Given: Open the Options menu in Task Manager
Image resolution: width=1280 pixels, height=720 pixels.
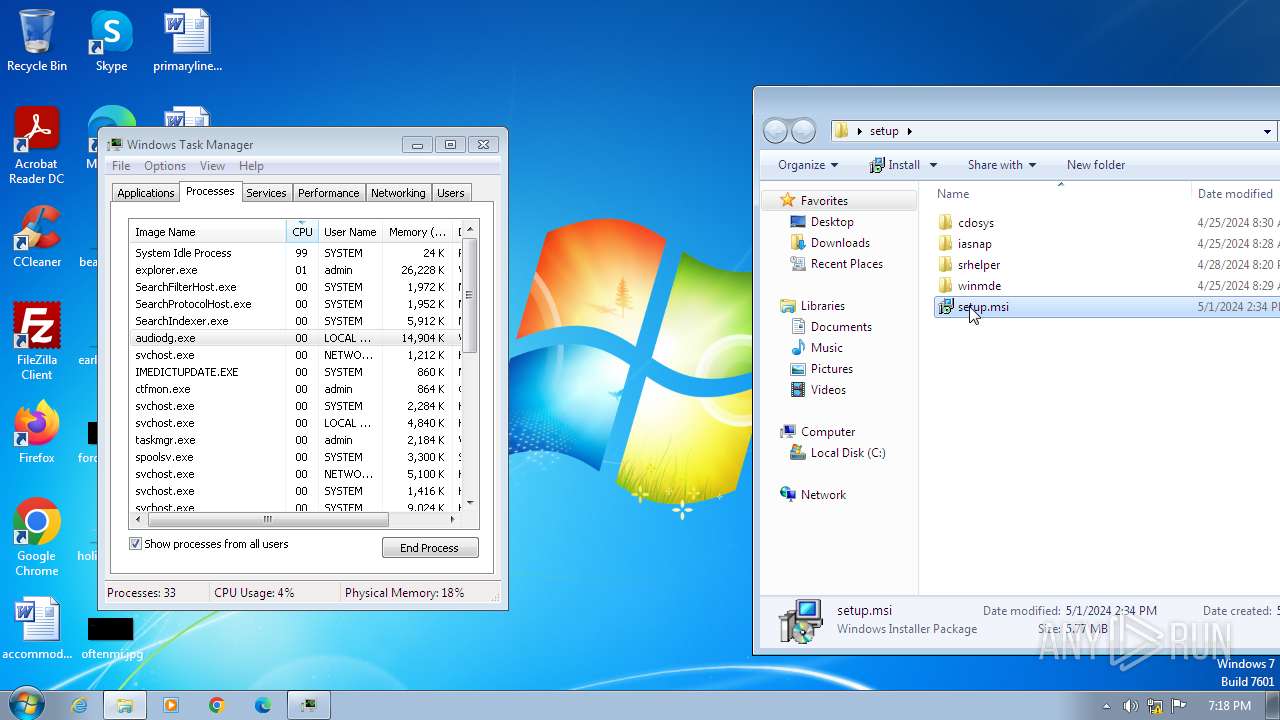Looking at the screenshot, I should click(x=164, y=166).
